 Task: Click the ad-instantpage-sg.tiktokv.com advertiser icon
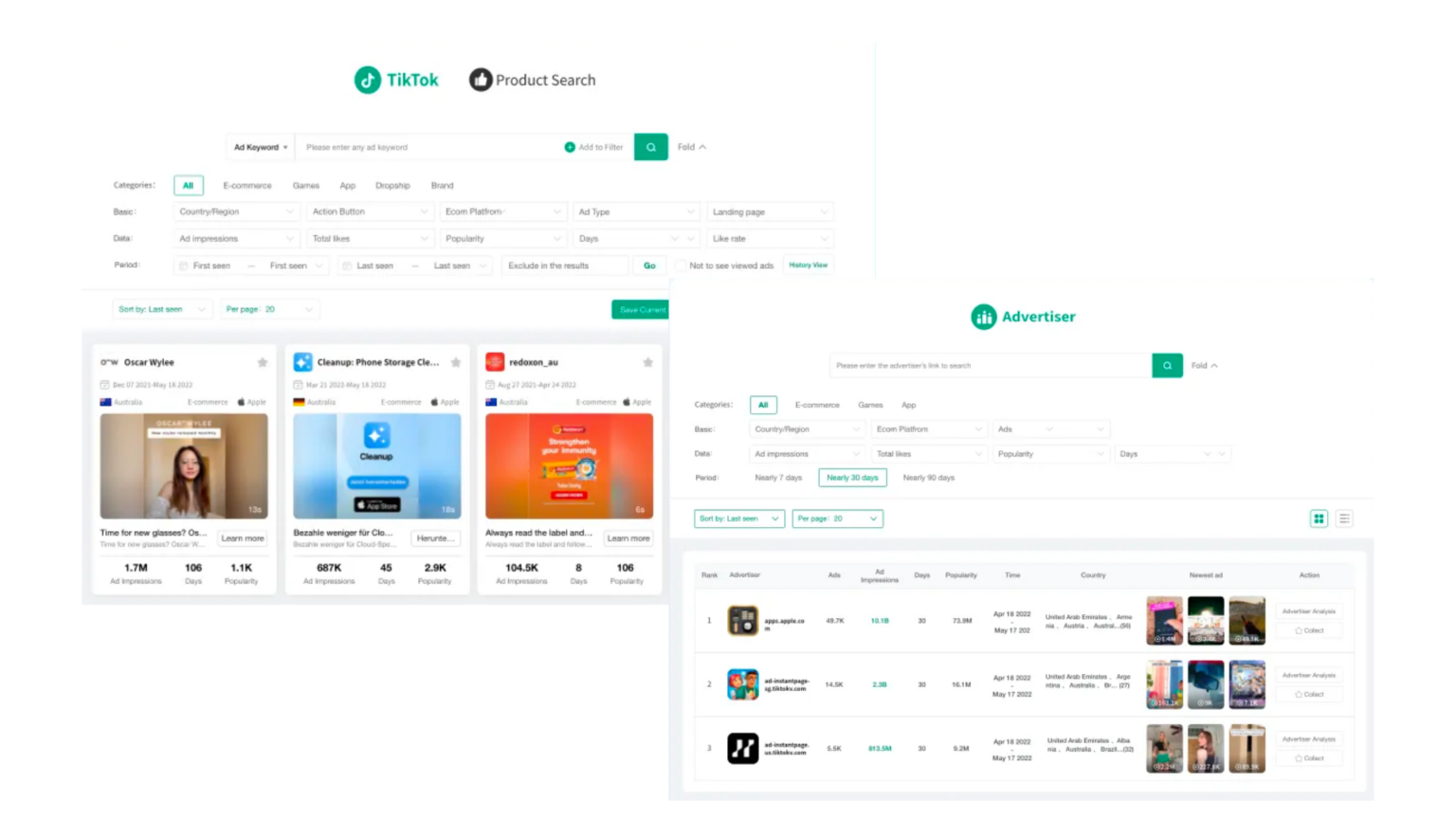pos(743,684)
